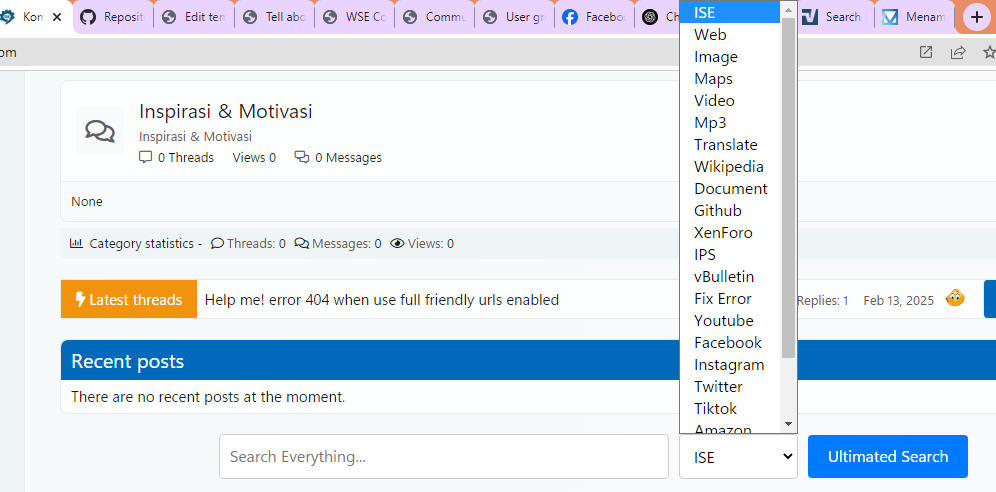Switch to the Edit tem tab
Viewport: 996px width, 492px height.
(x=194, y=17)
